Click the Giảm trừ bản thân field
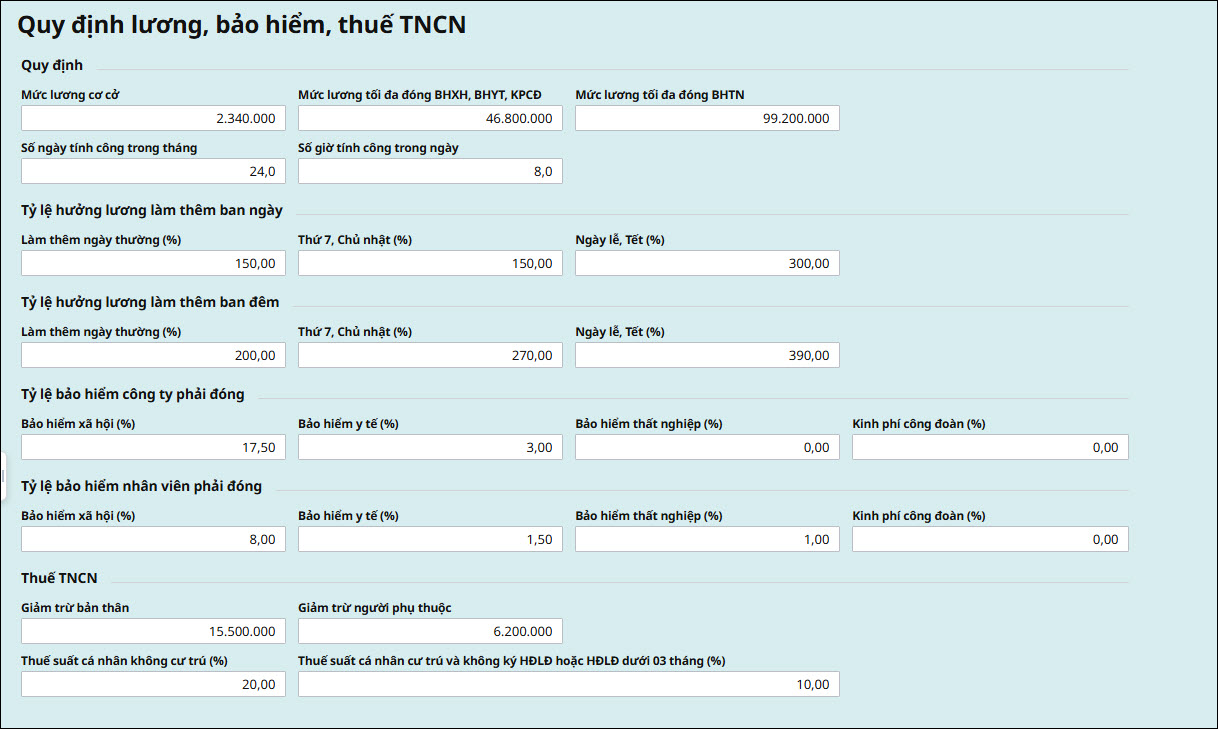The width and height of the screenshot is (1218, 729). coord(153,632)
